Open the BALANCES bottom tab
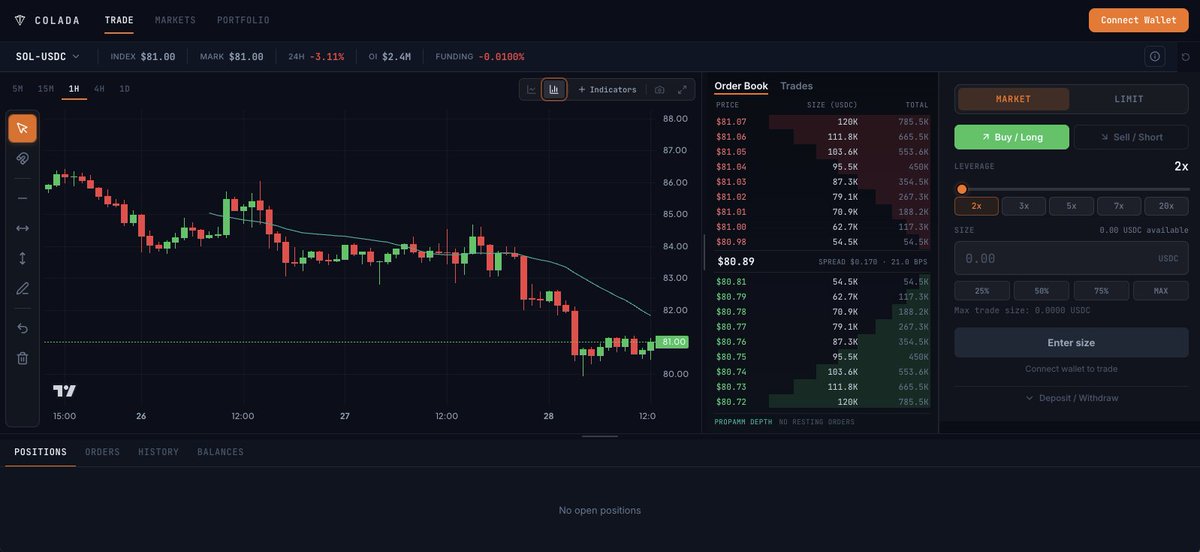The image size is (1200, 552). coord(220,452)
